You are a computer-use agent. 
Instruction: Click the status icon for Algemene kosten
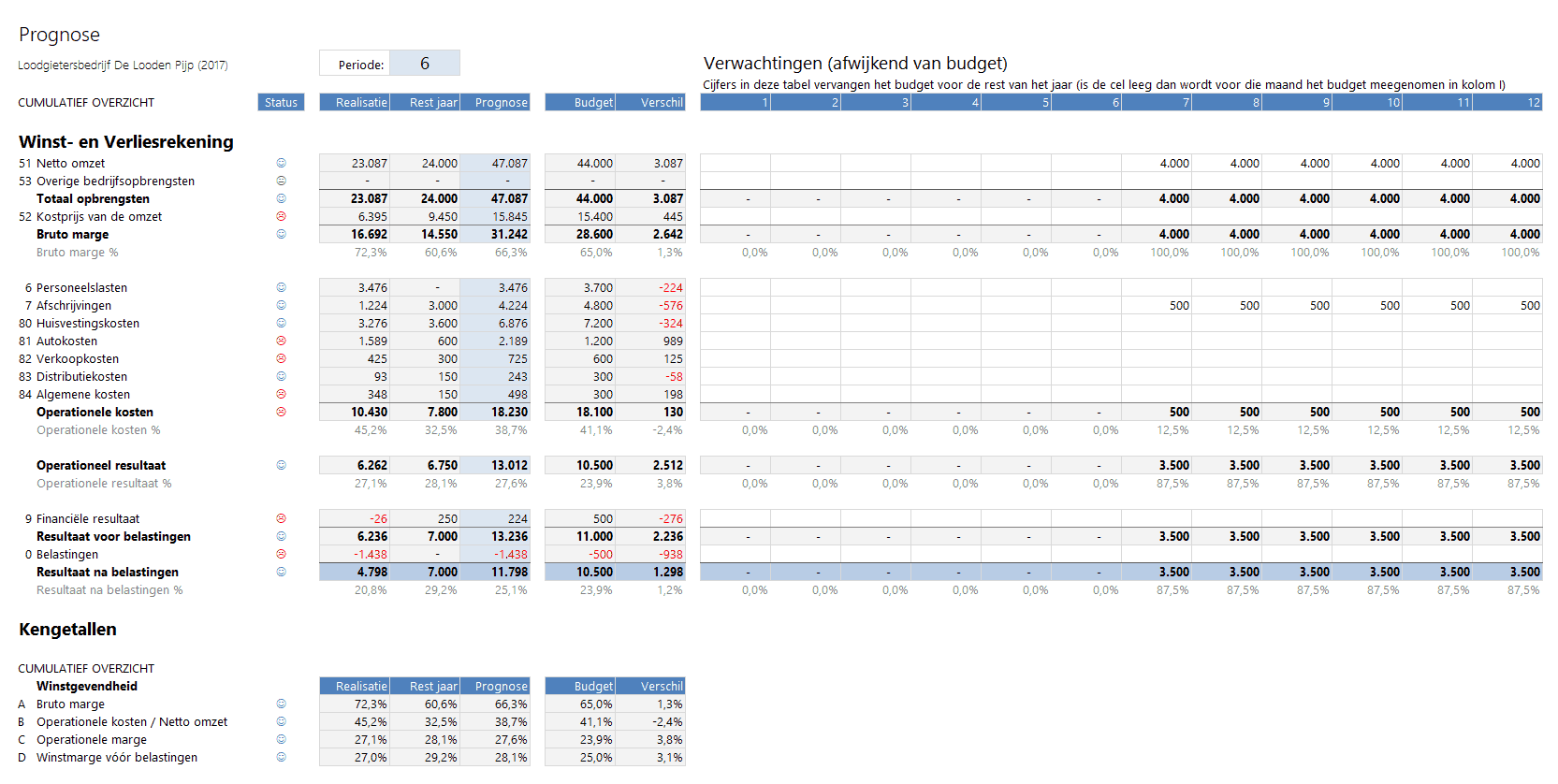pyautogui.click(x=281, y=395)
